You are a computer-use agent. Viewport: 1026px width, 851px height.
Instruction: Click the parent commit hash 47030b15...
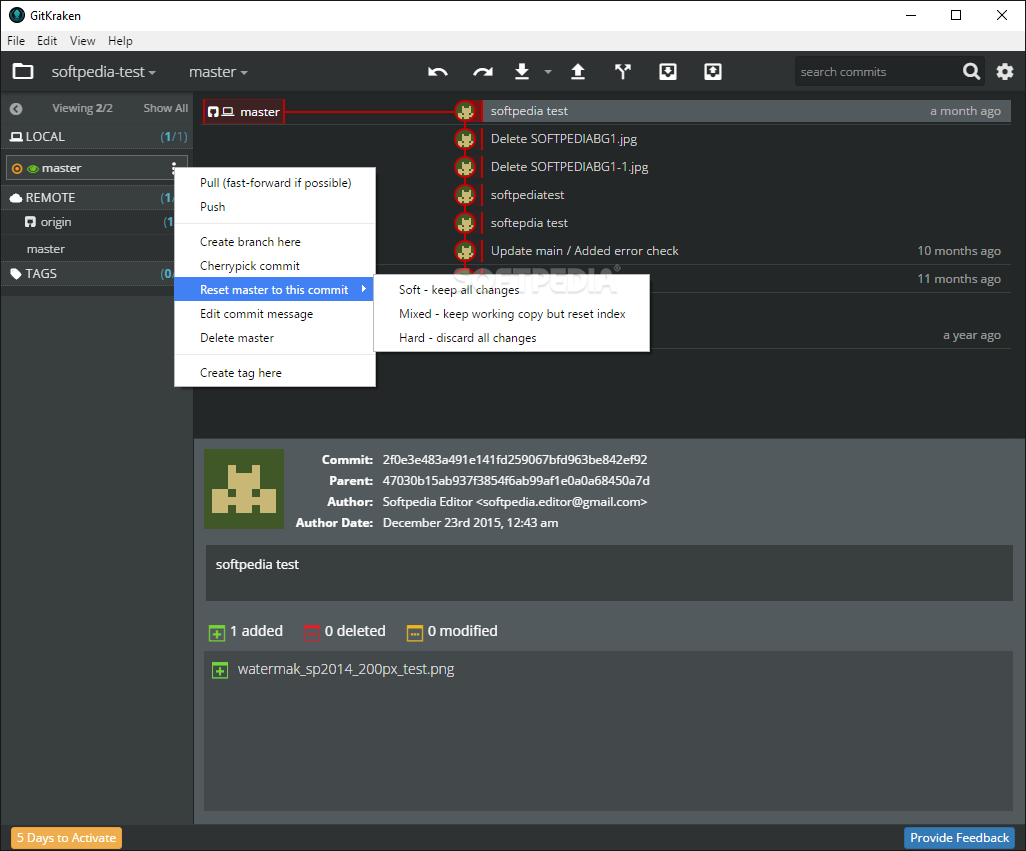(x=516, y=481)
